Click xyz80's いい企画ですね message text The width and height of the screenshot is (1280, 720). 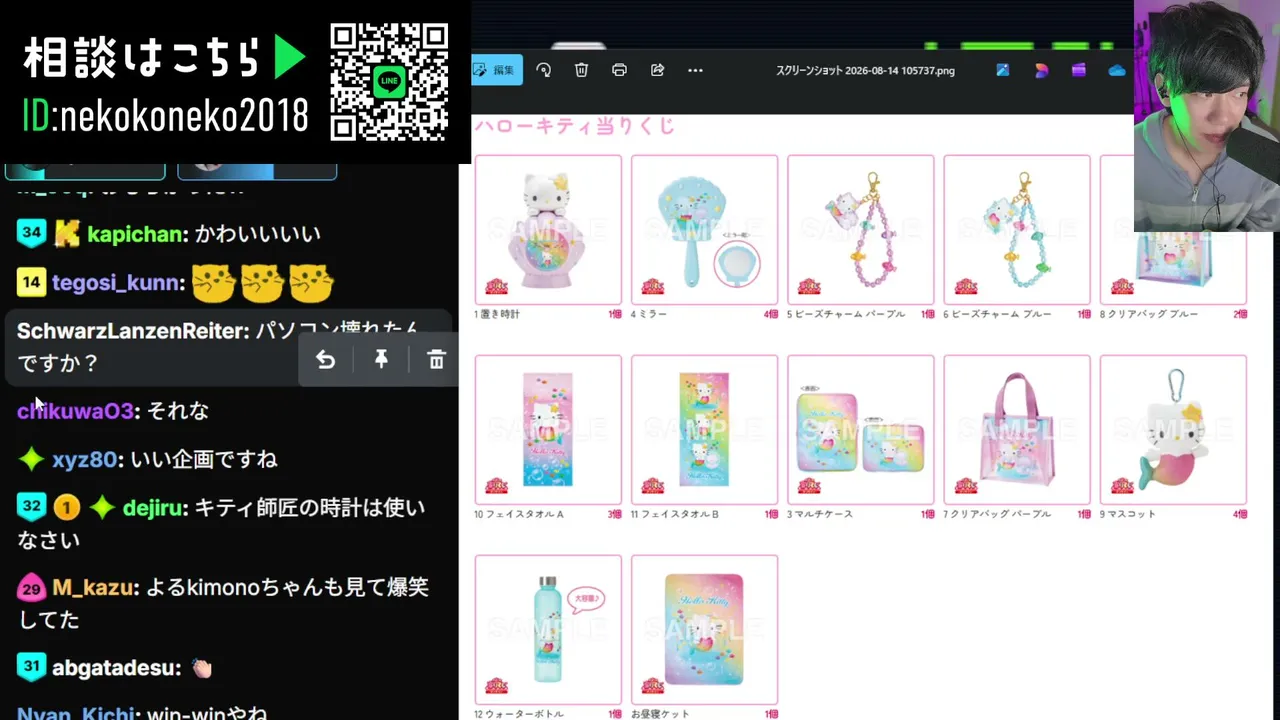point(204,460)
